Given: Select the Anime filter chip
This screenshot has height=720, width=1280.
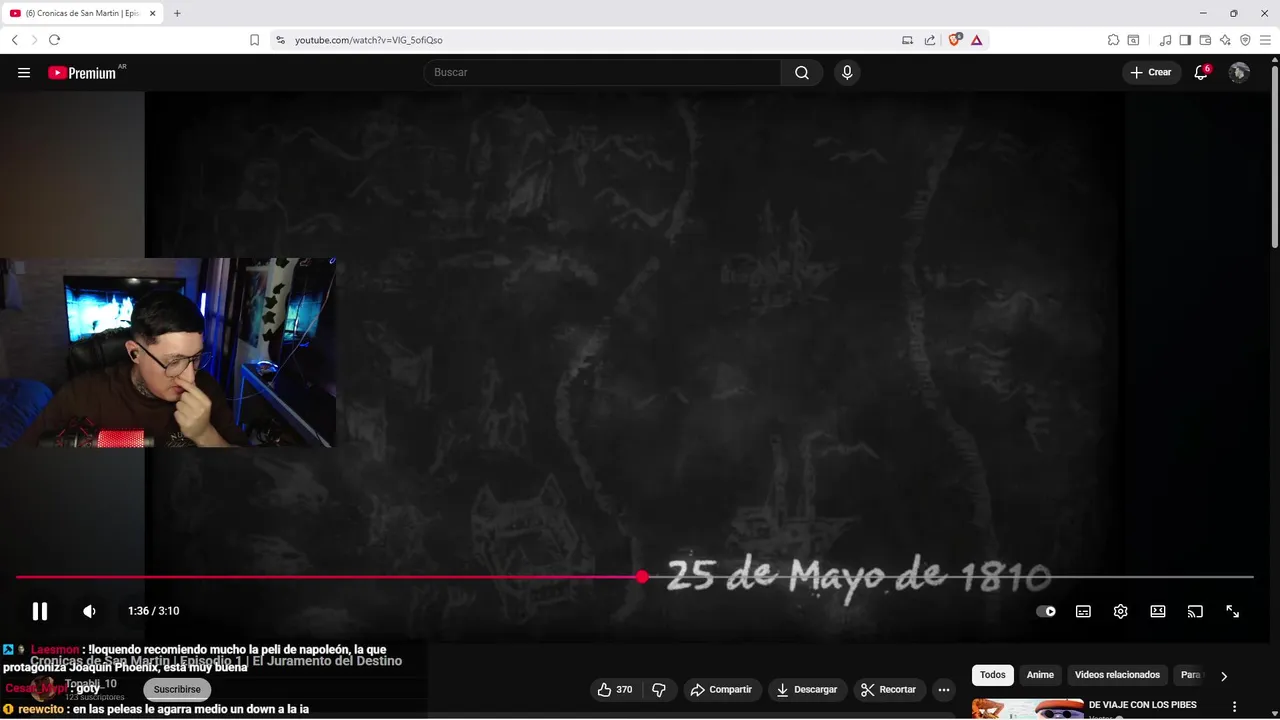Looking at the screenshot, I should coord(1040,675).
